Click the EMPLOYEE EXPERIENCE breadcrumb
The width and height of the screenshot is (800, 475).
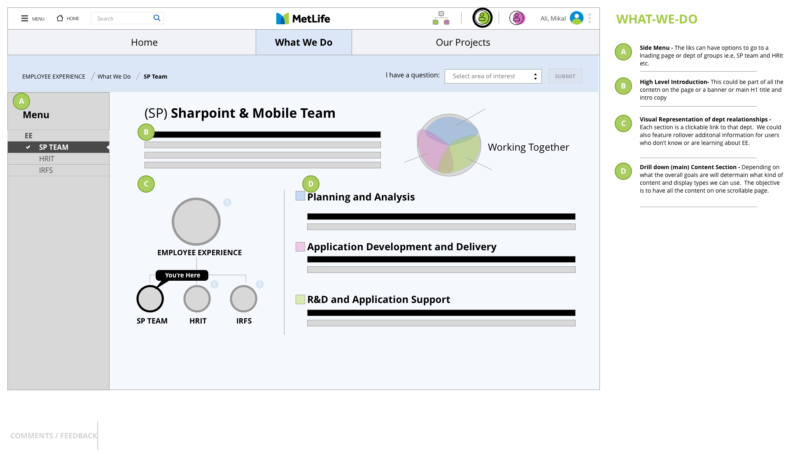pos(54,77)
